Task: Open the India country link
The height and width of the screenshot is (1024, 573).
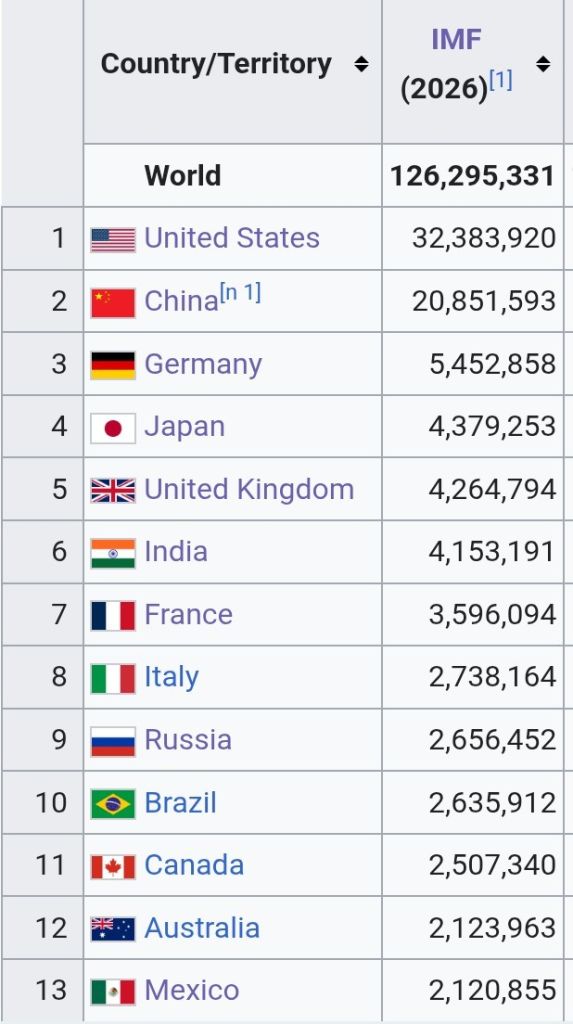Action: click(x=176, y=551)
